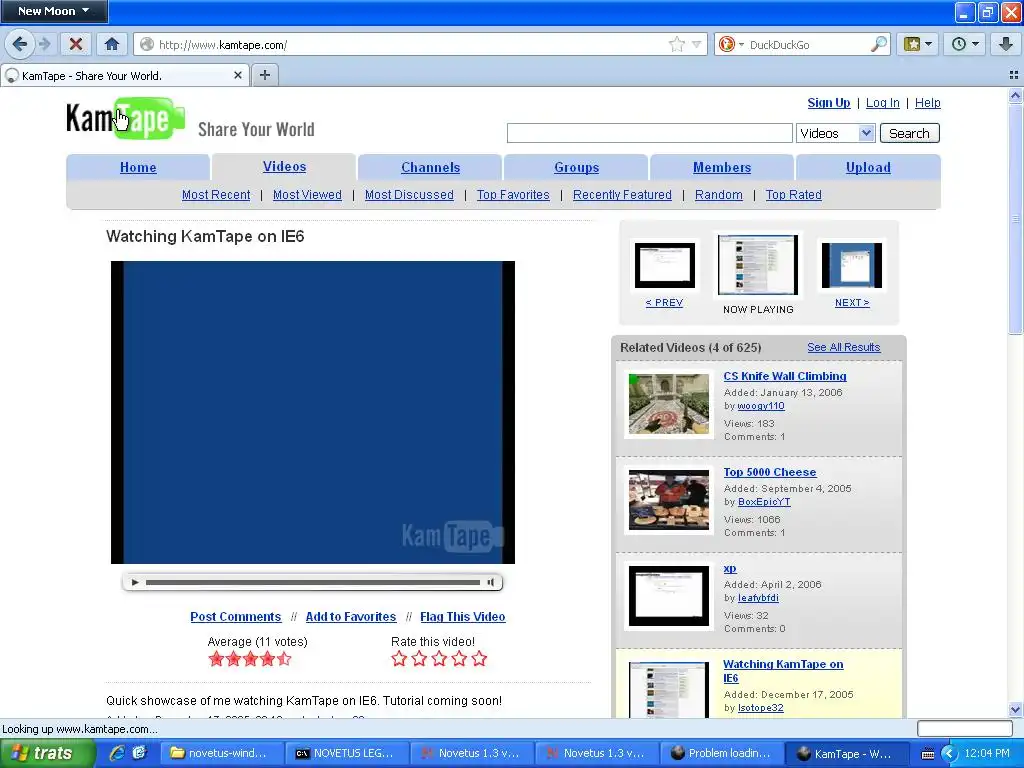
Task: Stop page loading with the red X
Action: [x=76, y=44]
